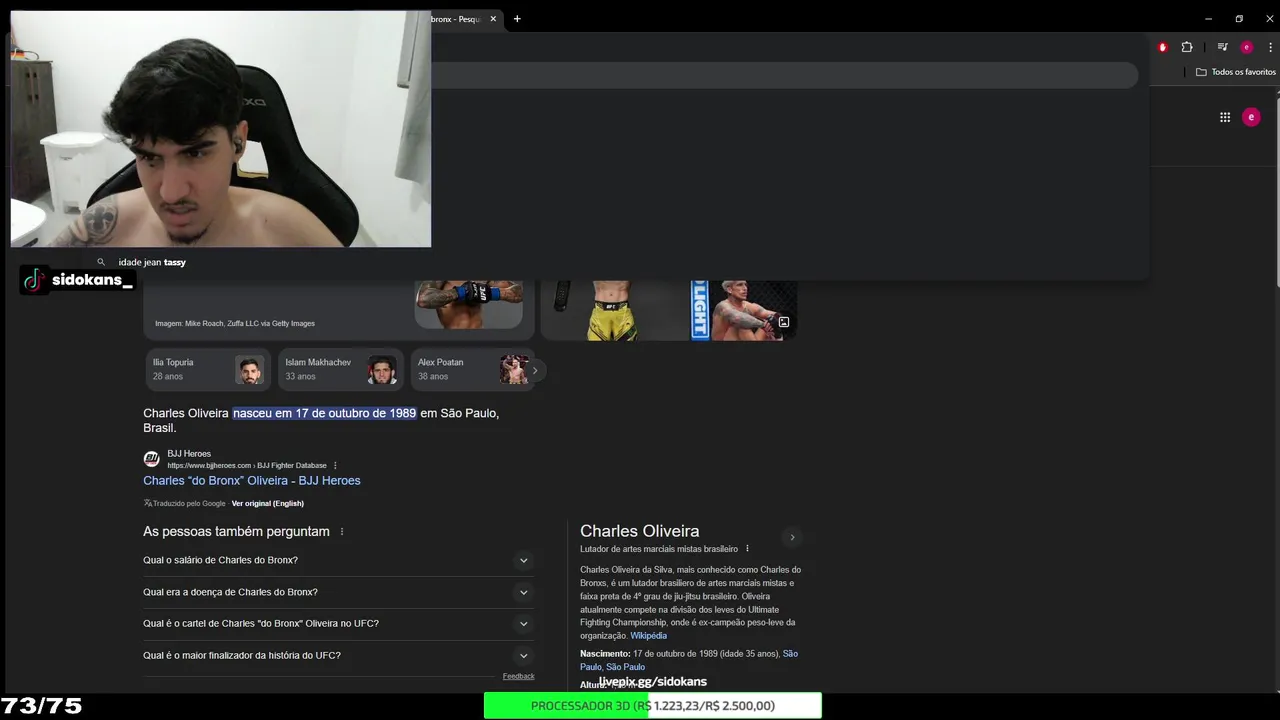Click Ver original (English) link
This screenshot has height=720, width=1280.
pyautogui.click(x=267, y=503)
